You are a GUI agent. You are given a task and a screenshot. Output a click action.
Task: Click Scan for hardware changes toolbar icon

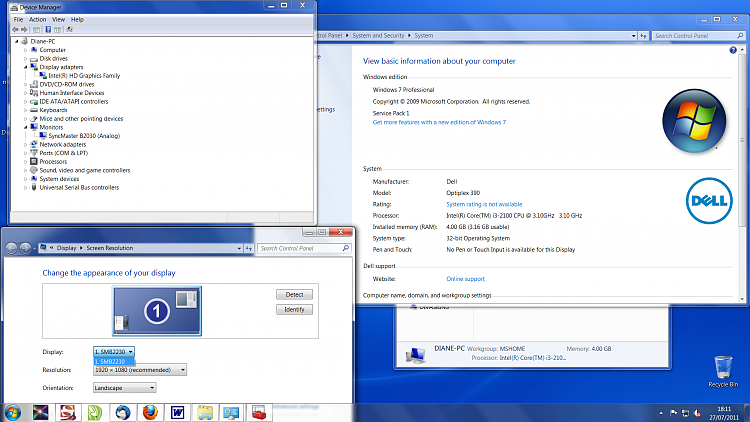point(69,30)
